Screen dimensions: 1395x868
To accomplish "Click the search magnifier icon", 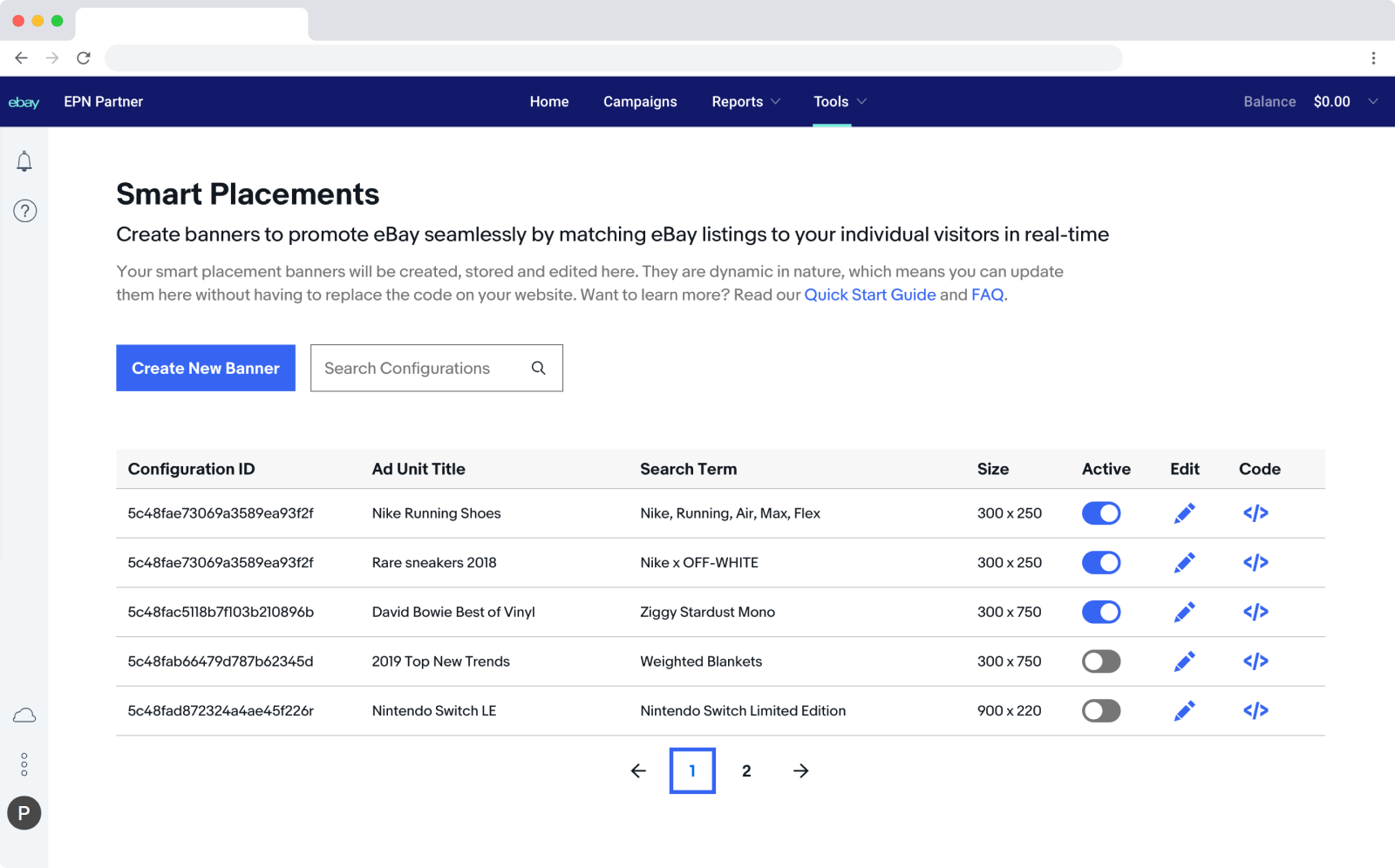I will pyautogui.click(x=539, y=368).
